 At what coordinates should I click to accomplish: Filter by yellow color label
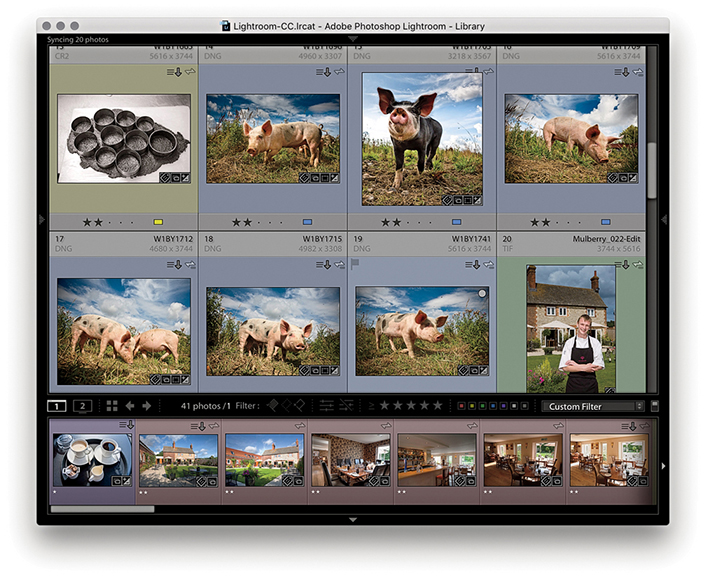[x=472, y=406]
